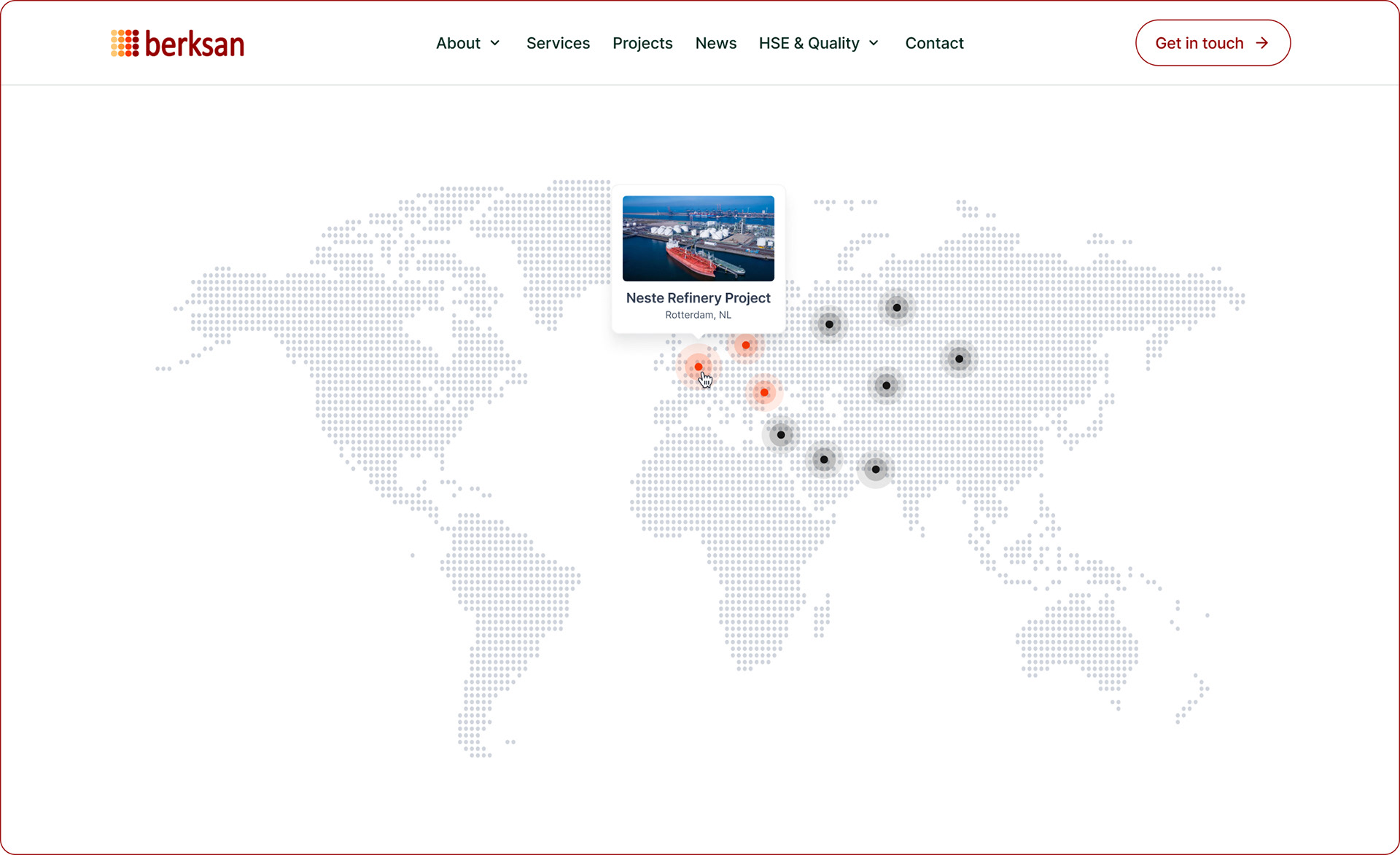The image size is (1400, 855).
Task: Select the lowest red map marker
Action: [x=764, y=392]
